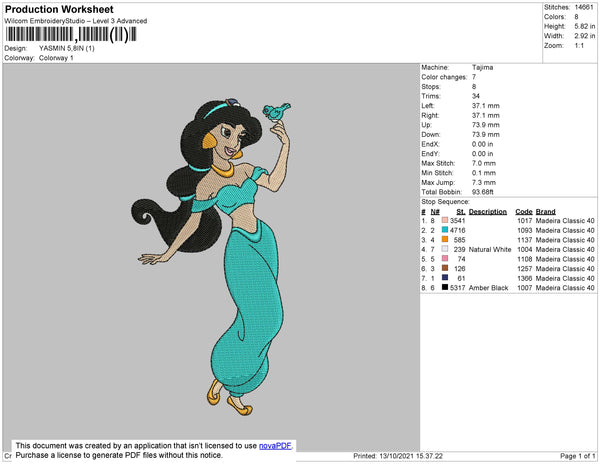This screenshot has width=600, height=464.
Task: Click the barcode under the worksheet title
Action: (71, 34)
